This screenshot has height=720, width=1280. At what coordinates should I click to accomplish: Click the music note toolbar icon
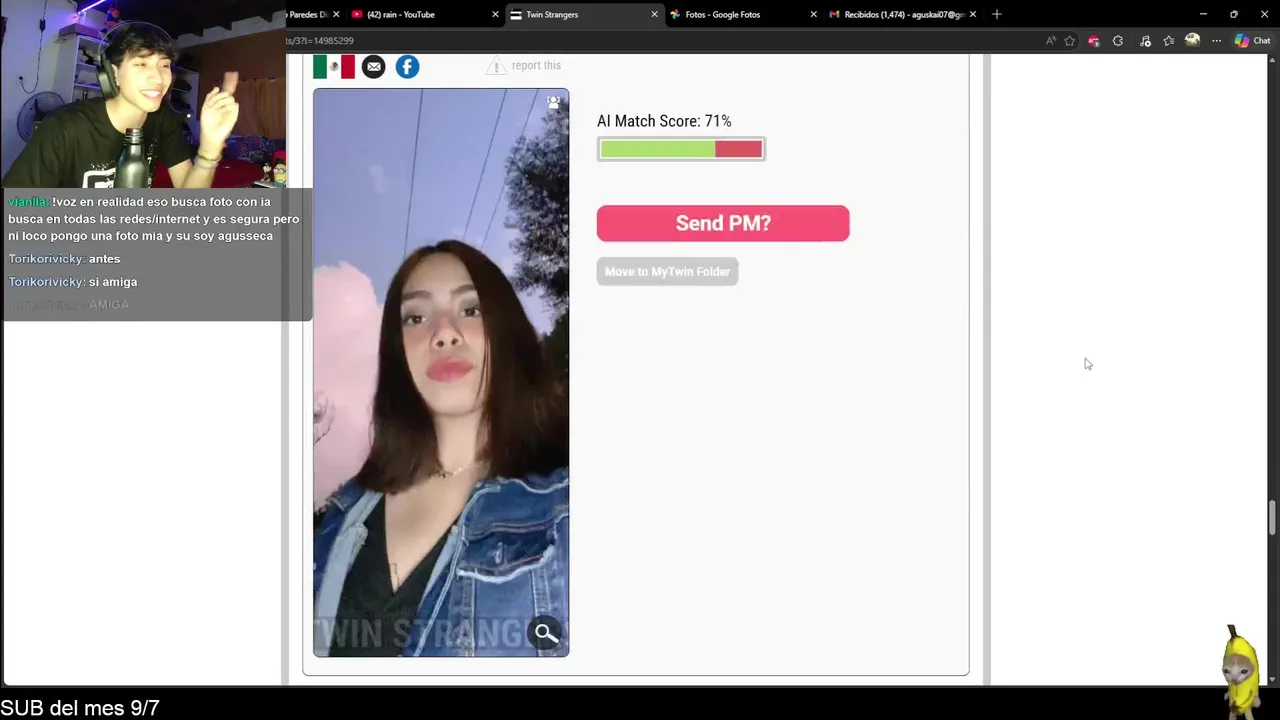click(1145, 41)
